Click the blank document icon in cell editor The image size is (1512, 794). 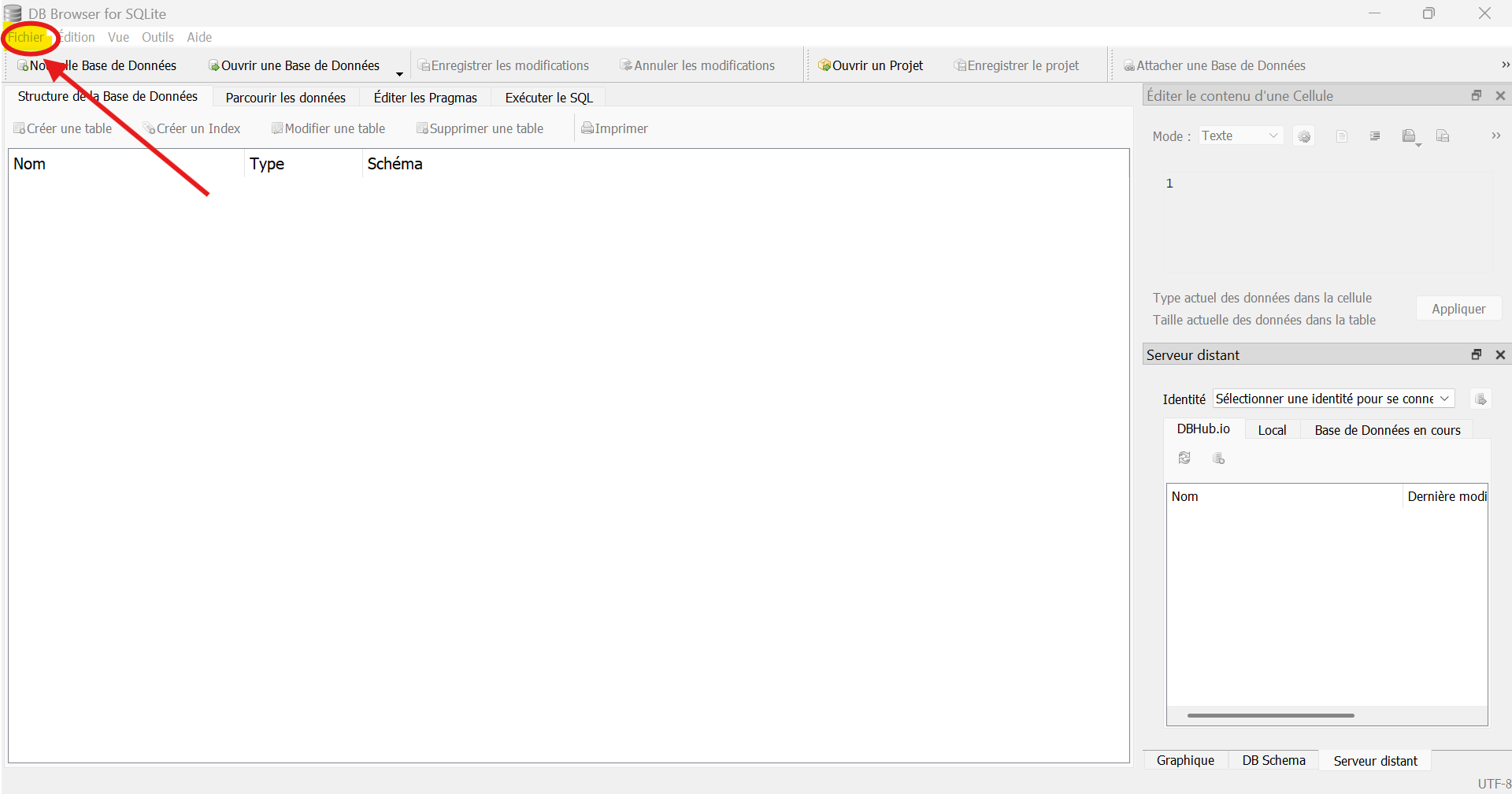tap(1342, 136)
